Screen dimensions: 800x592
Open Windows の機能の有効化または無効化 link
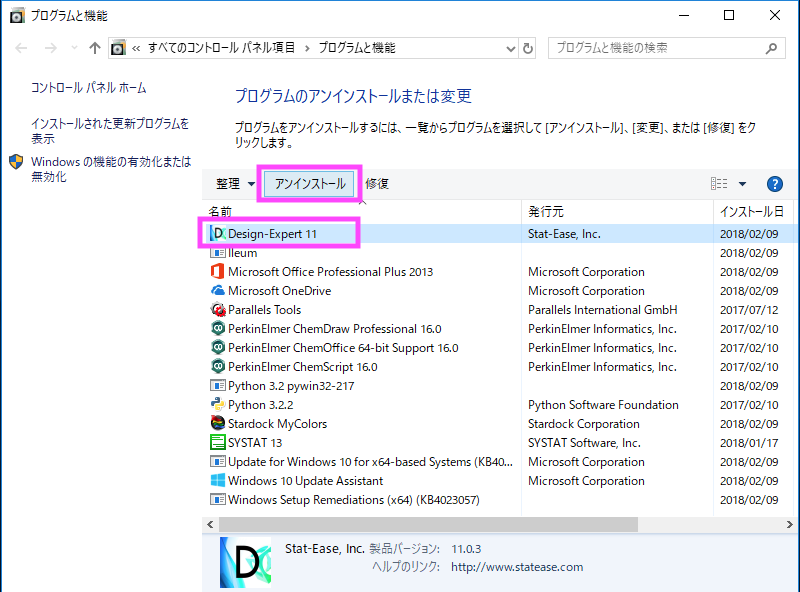(x=111, y=169)
